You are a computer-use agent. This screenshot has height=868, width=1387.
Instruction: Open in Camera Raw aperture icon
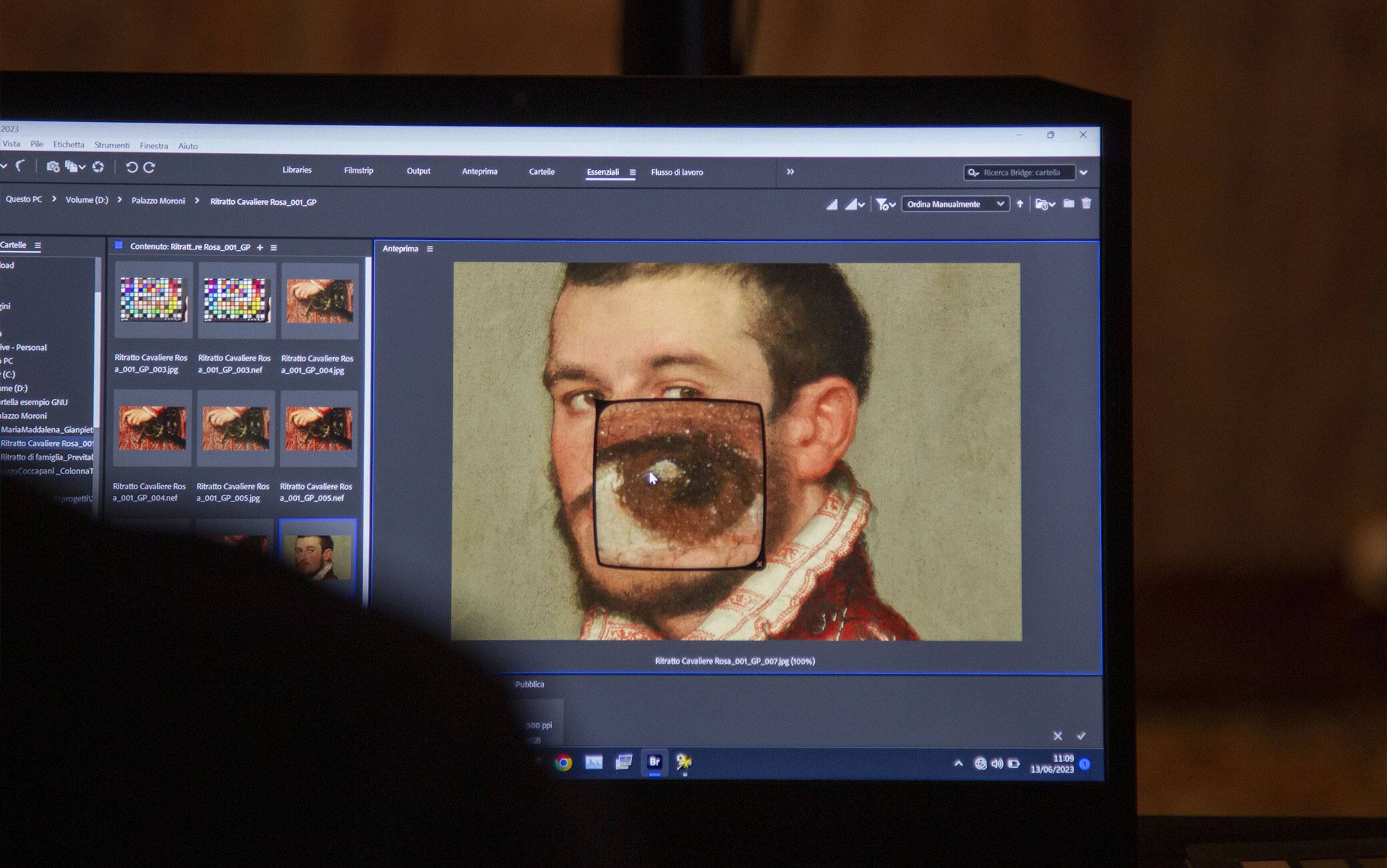[98, 167]
